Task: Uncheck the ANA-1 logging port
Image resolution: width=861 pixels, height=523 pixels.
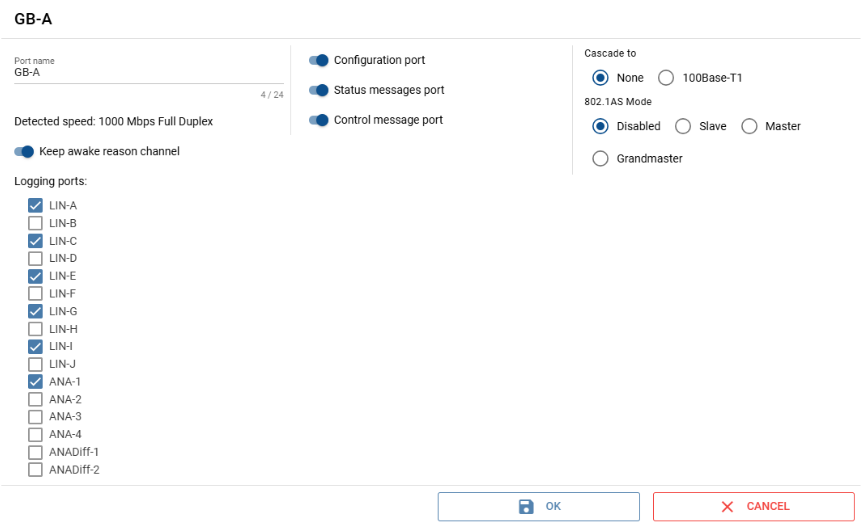Action: pos(36,381)
